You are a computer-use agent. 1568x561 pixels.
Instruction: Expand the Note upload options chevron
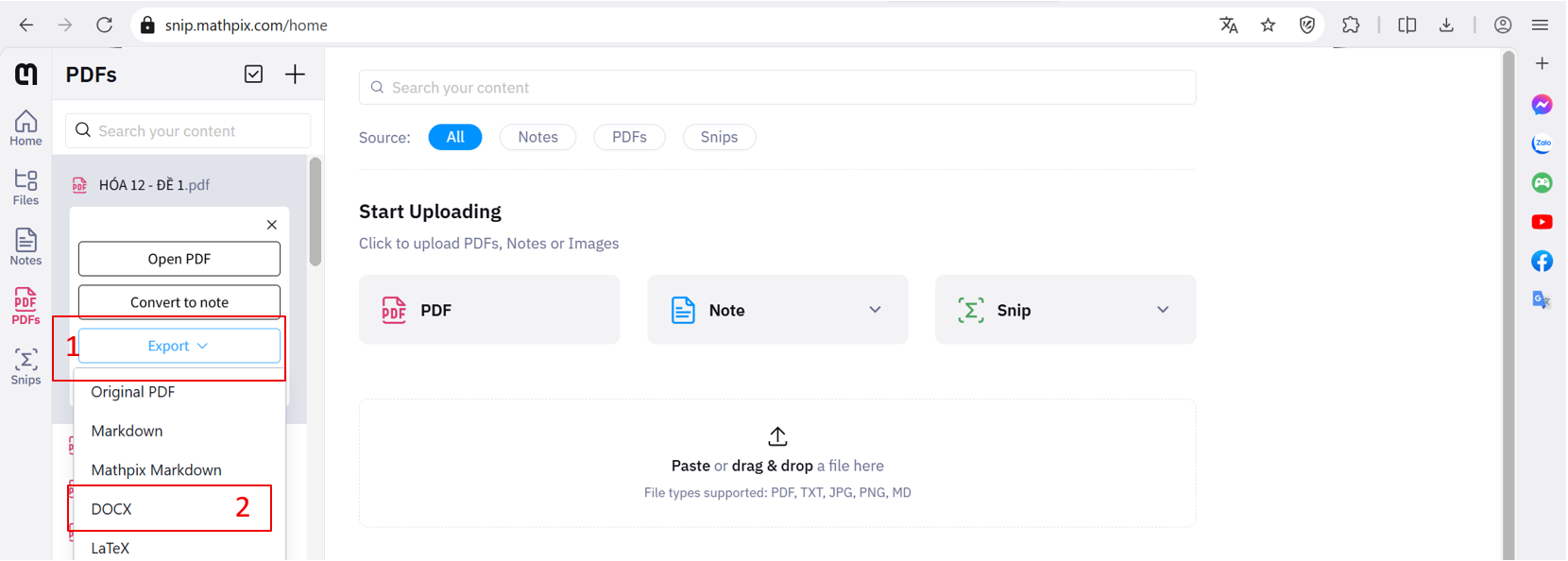[875, 310]
